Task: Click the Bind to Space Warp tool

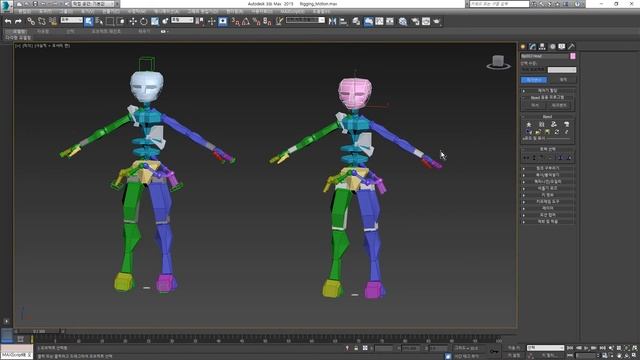Action: point(53,21)
